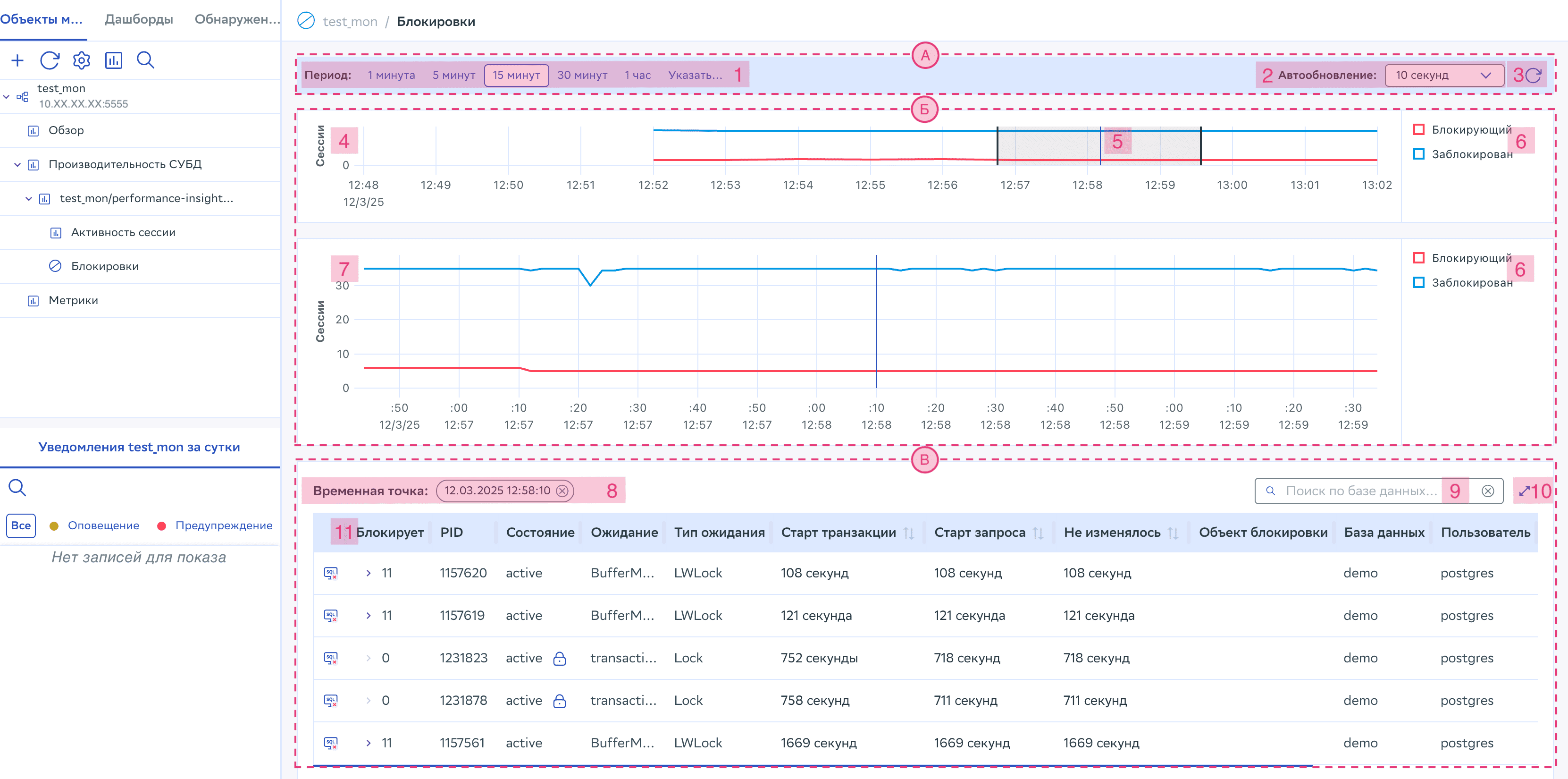Viewport: 1568px width, 779px height.
Task: Open settings gear in sidebar toolbar
Action: [x=82, y=60]
